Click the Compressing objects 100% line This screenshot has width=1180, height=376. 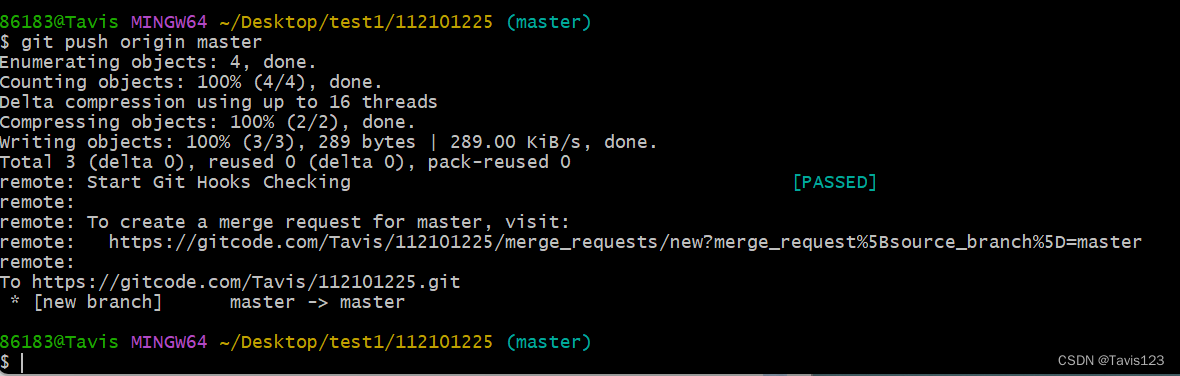(x=208, y=122)
